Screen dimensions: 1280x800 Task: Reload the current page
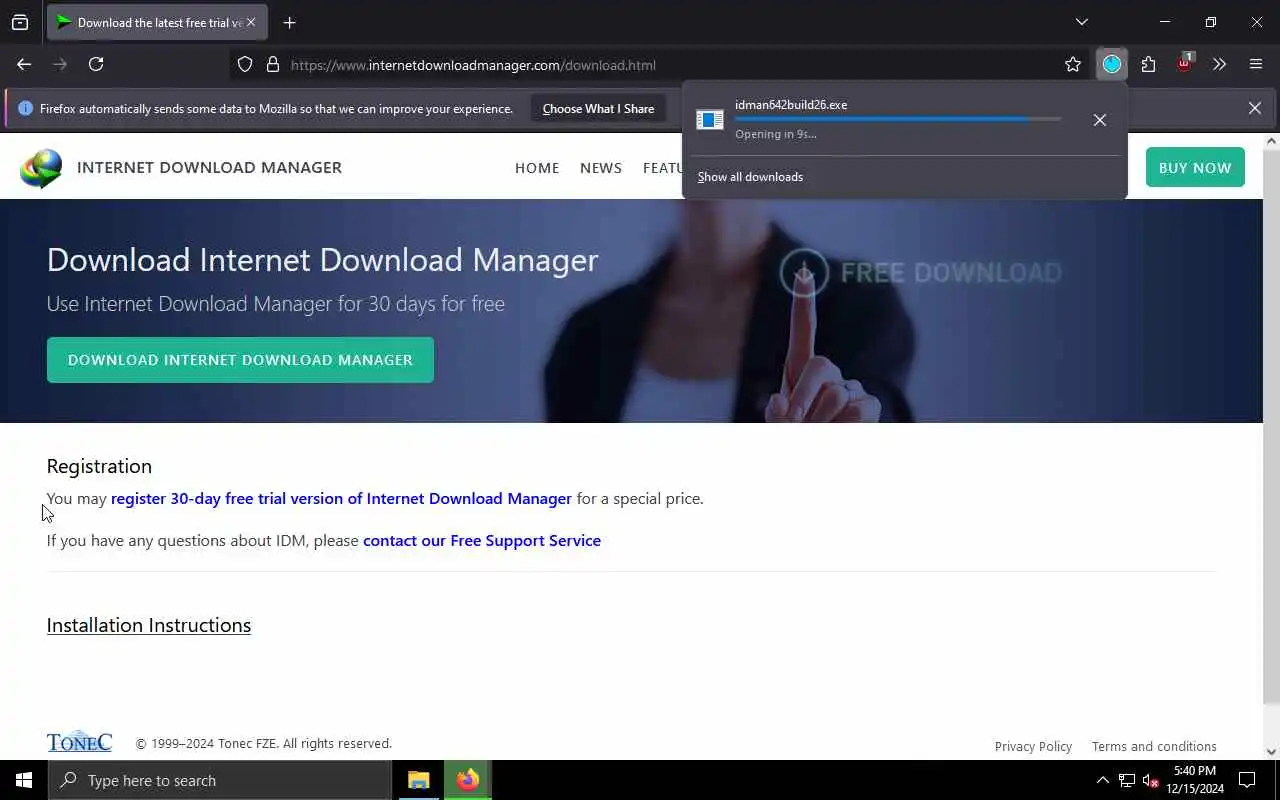(x=96, y=64)
